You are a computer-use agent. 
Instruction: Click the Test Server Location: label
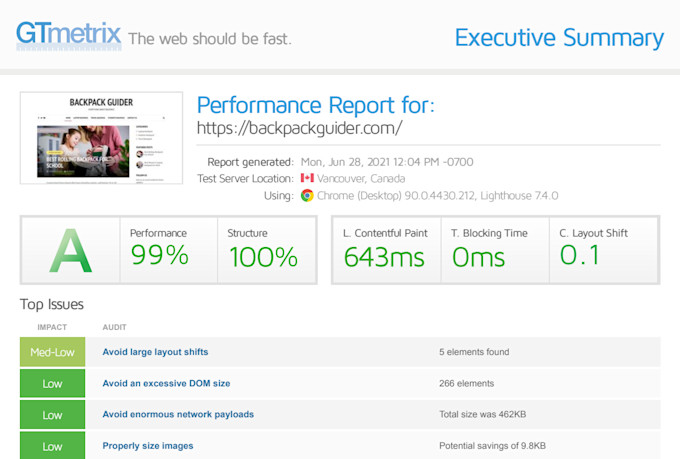245,178
